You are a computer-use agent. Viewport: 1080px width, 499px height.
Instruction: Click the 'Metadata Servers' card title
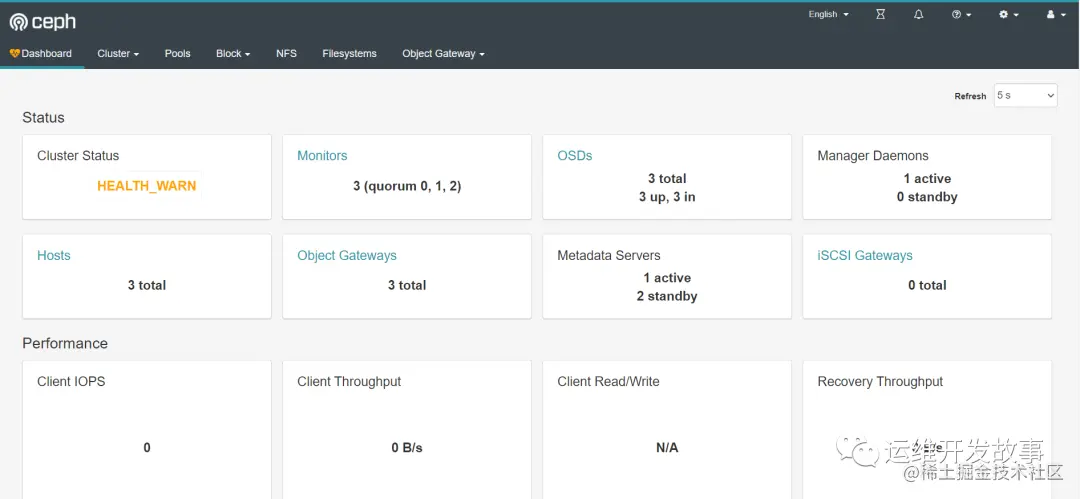(609, 256)
